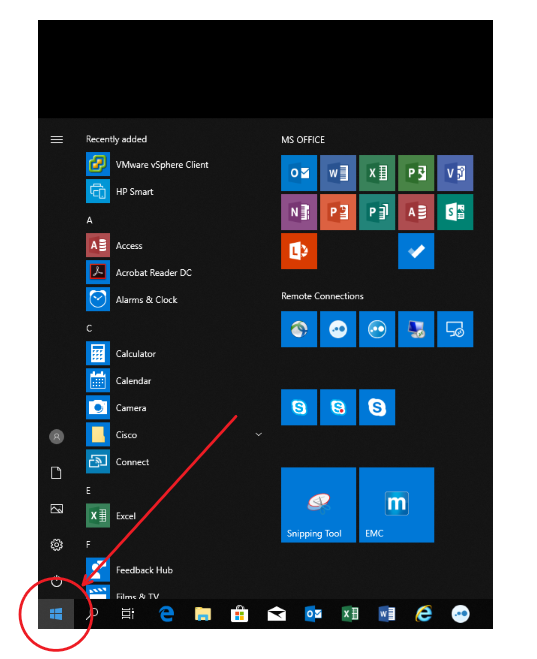The width and height of the screenshot is (537, 659).
Task: Open Task View on the taskbar
Action: pyautogui.click(x=128, y=614)
